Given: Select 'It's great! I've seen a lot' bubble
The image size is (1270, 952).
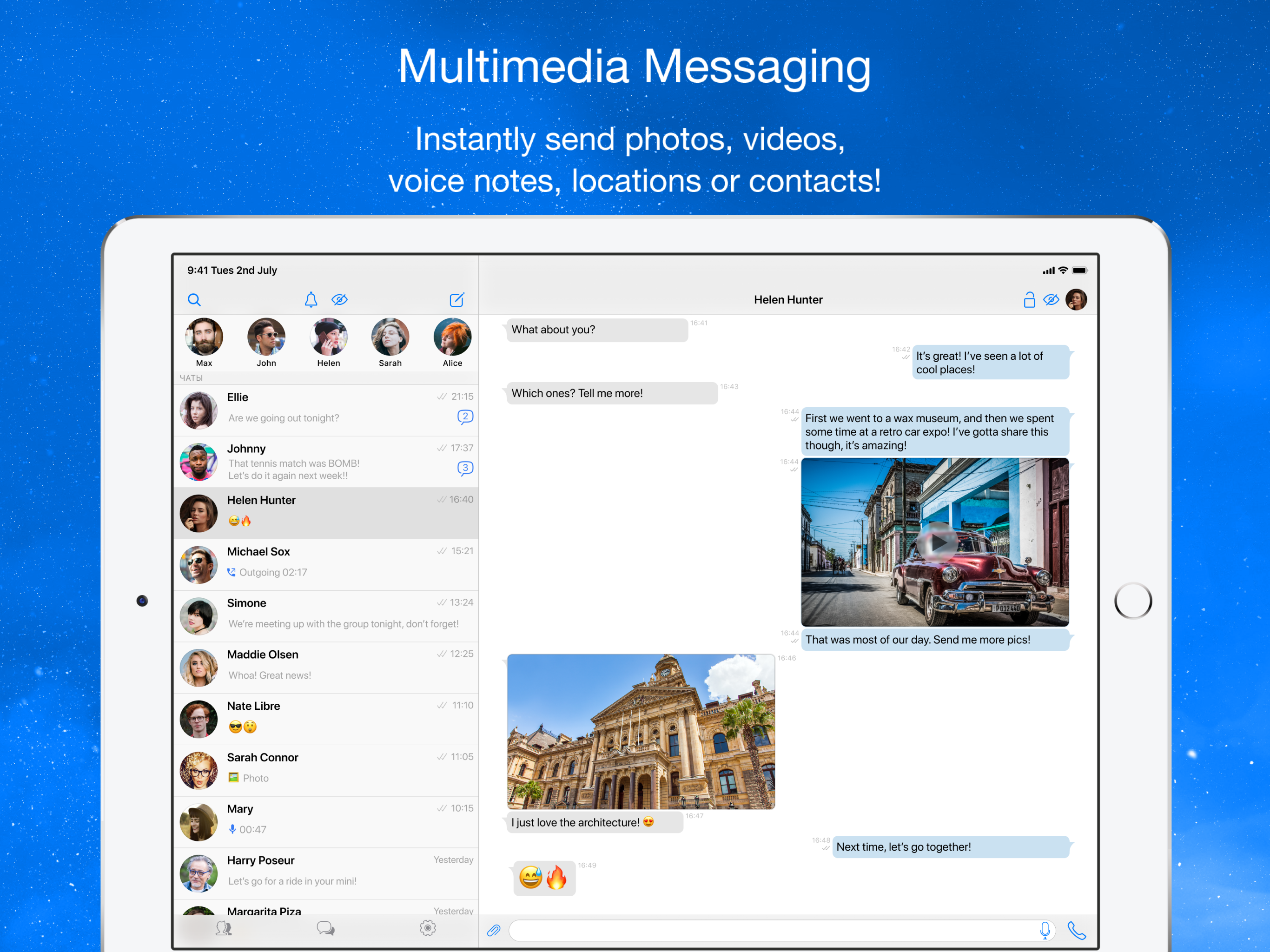Looking at the screenshot, I should coord(991,362).
